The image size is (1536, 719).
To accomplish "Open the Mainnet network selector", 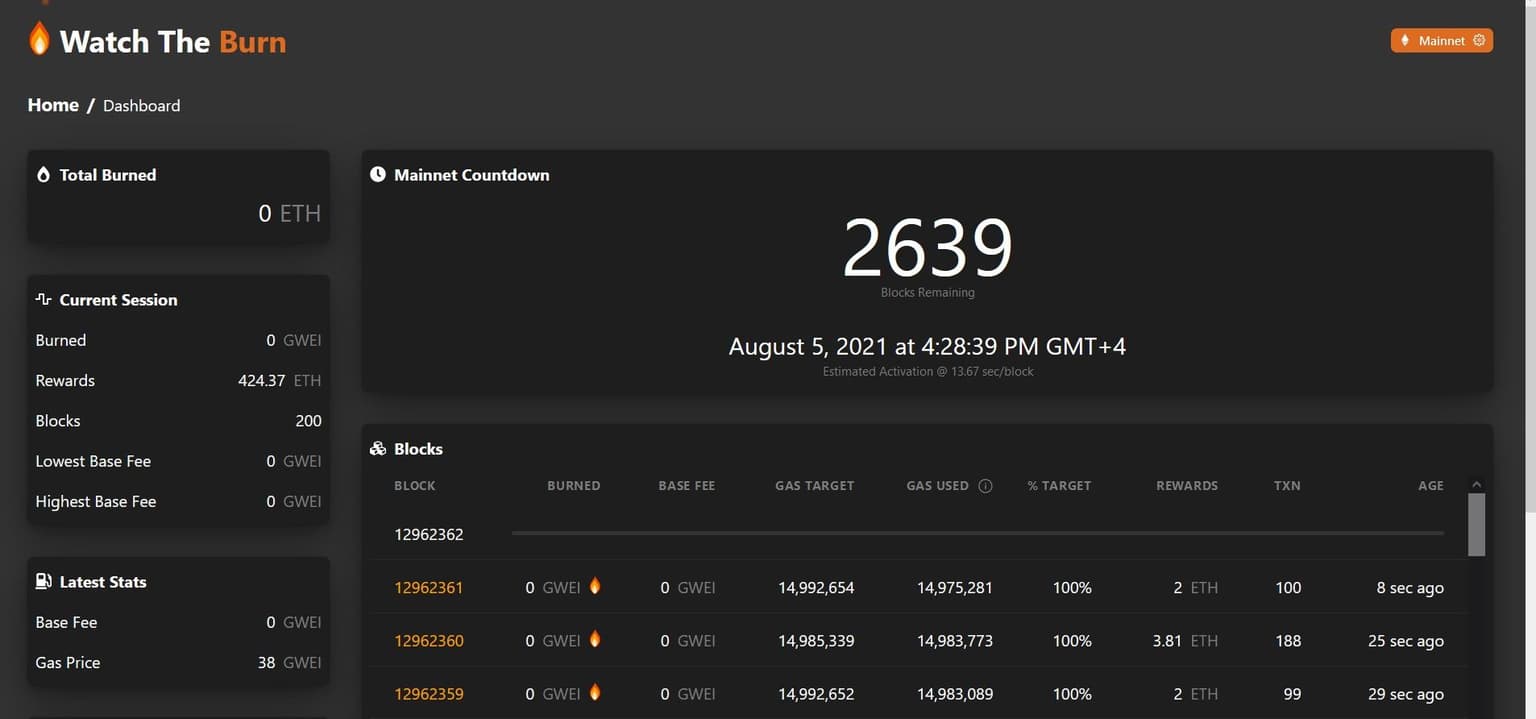I will [x=1440, y=41].
